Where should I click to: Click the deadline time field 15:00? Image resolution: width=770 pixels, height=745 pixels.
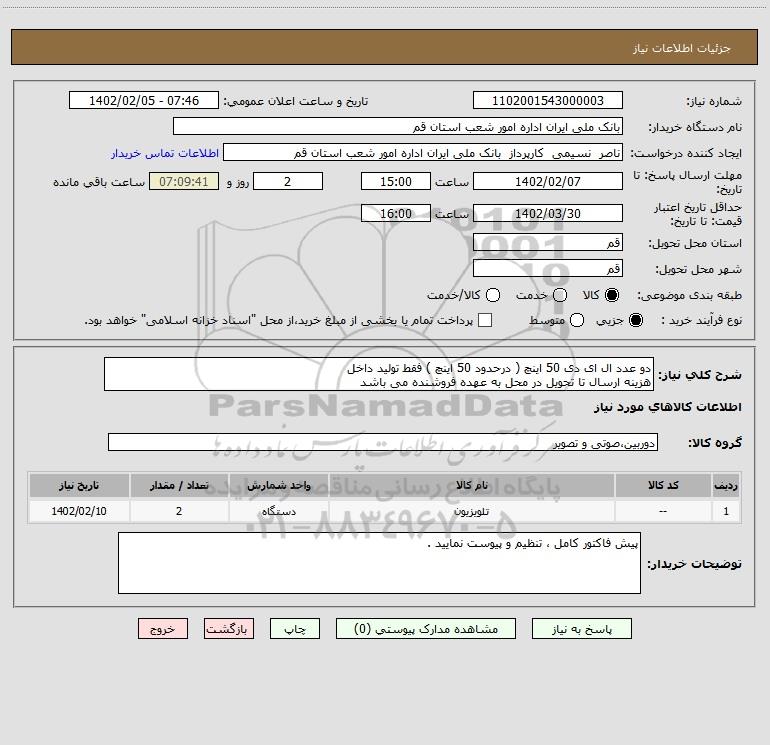pos(396,181)
